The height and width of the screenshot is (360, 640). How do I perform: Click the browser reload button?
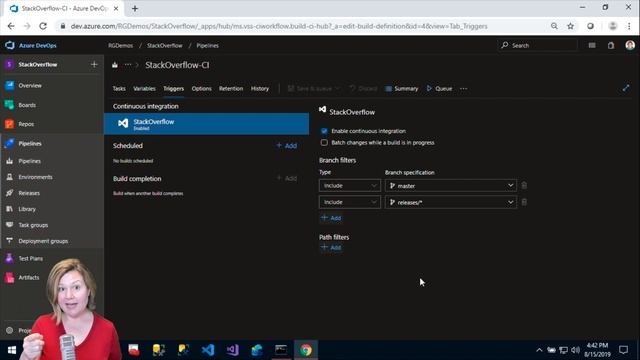coord(43,26)
